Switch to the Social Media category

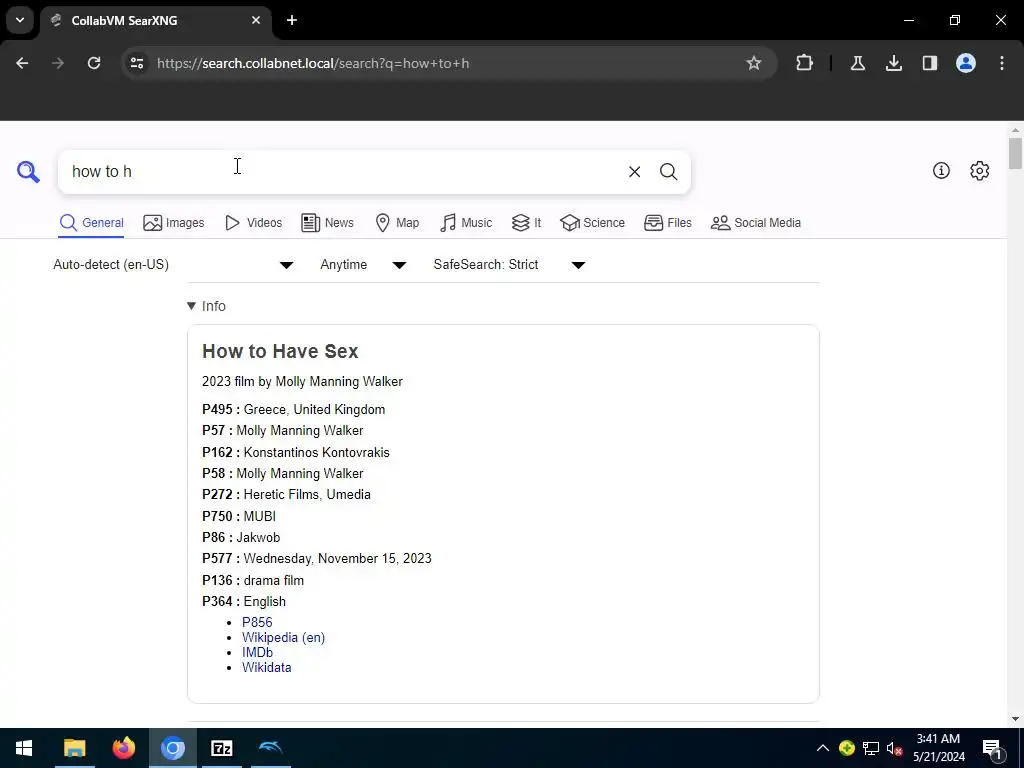(756, 223)
